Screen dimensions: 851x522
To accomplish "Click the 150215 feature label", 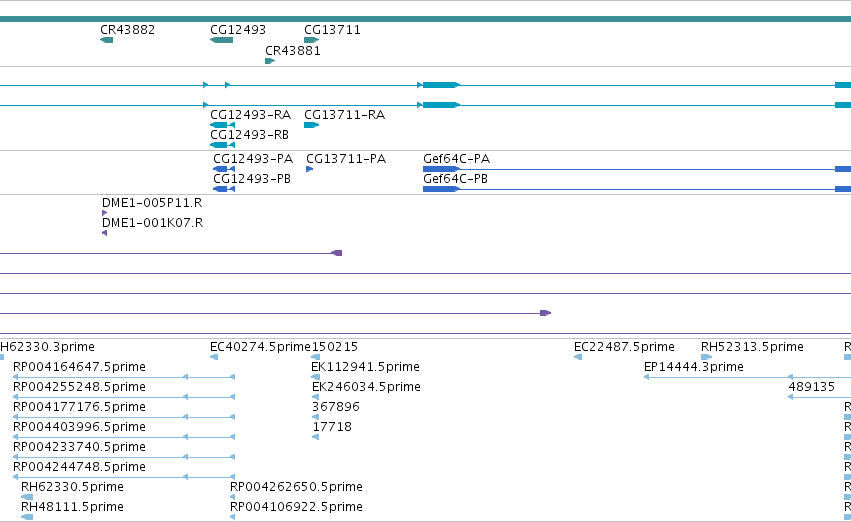I will 334,346.
